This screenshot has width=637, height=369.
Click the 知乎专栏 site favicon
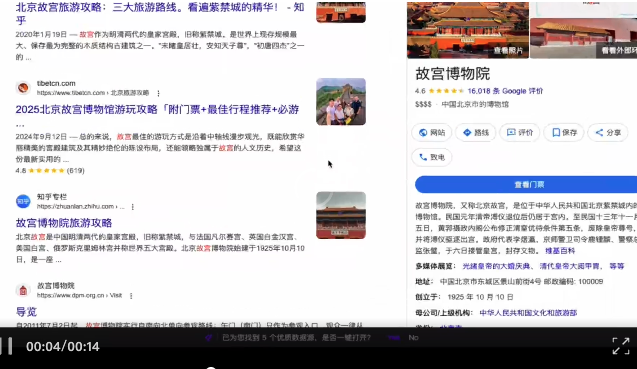click(x=23, y=201)
